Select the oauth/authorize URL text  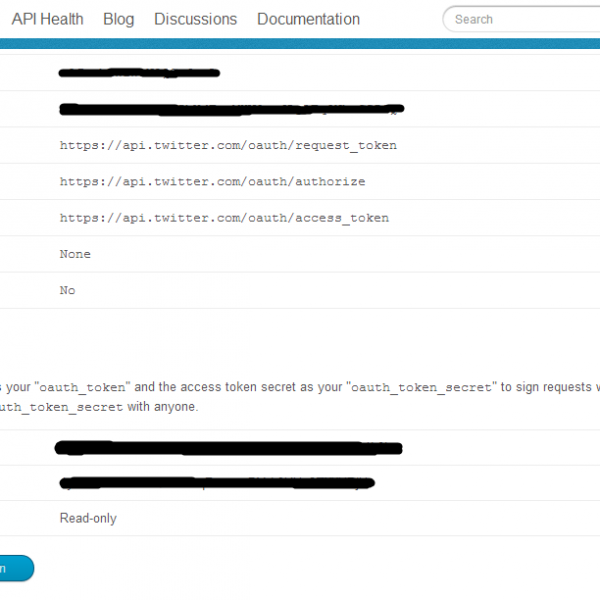[x=212, y=181]
